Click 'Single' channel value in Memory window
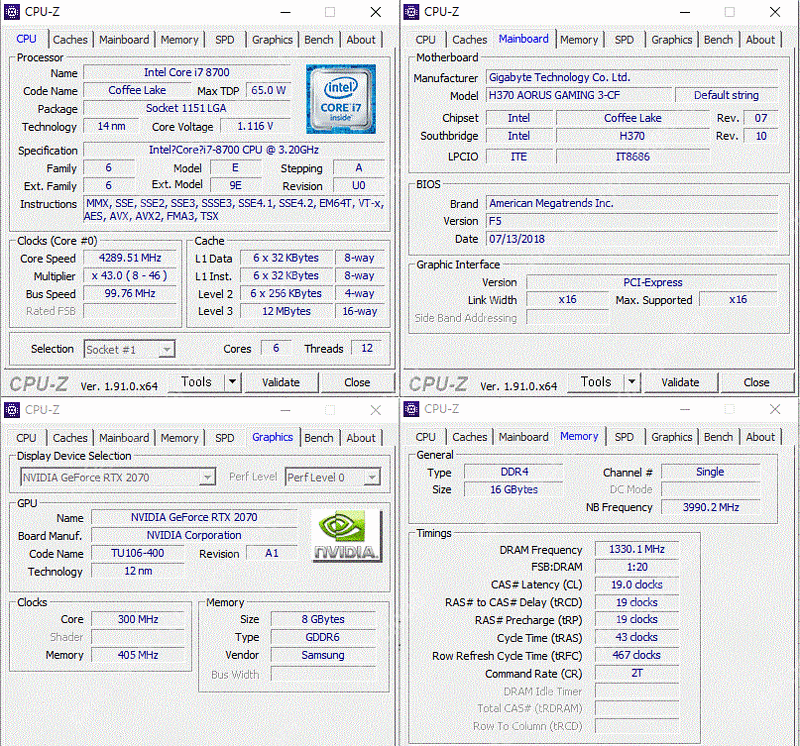 (x=711, y=472)
